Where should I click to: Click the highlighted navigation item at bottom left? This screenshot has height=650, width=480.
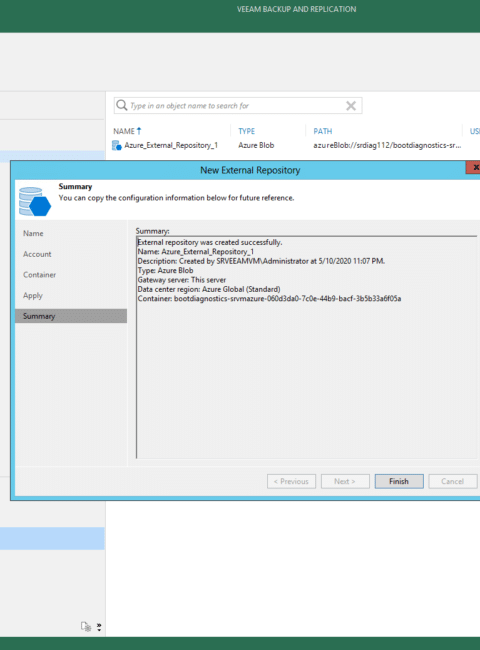(52, 538)
